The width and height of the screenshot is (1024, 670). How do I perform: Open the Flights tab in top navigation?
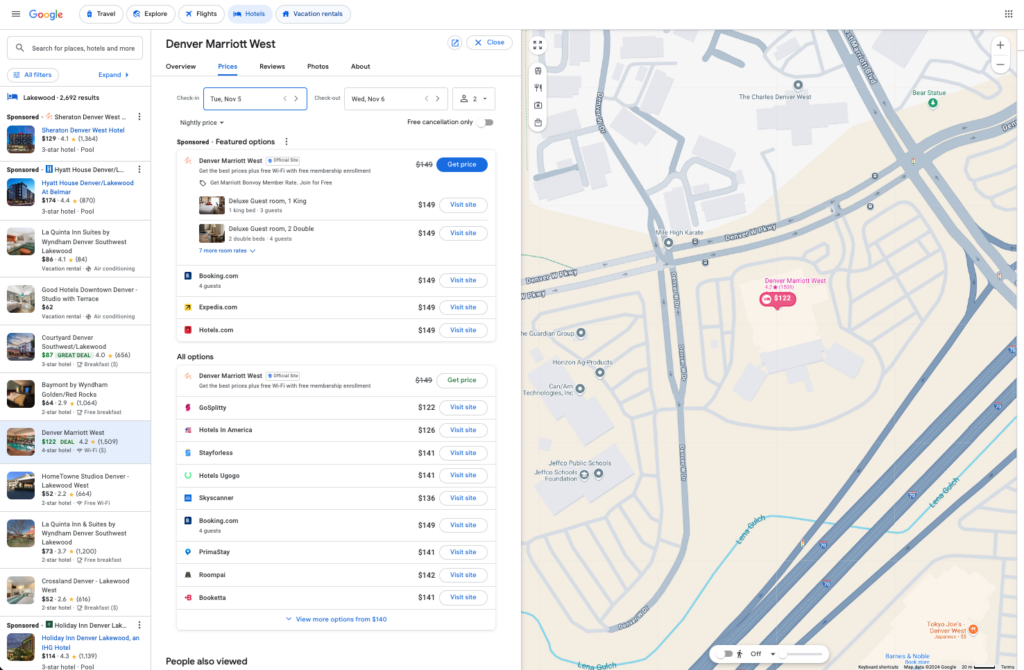click(201, 14)
